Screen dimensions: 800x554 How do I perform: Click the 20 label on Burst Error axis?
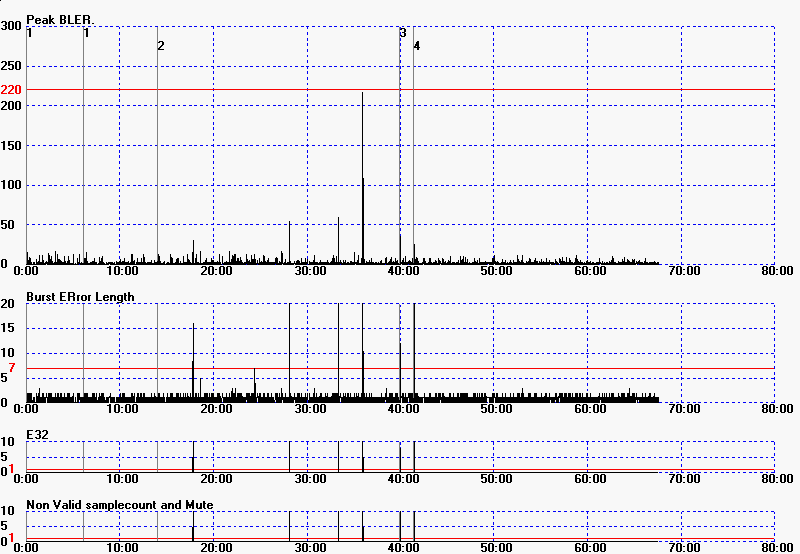(6, 304)
